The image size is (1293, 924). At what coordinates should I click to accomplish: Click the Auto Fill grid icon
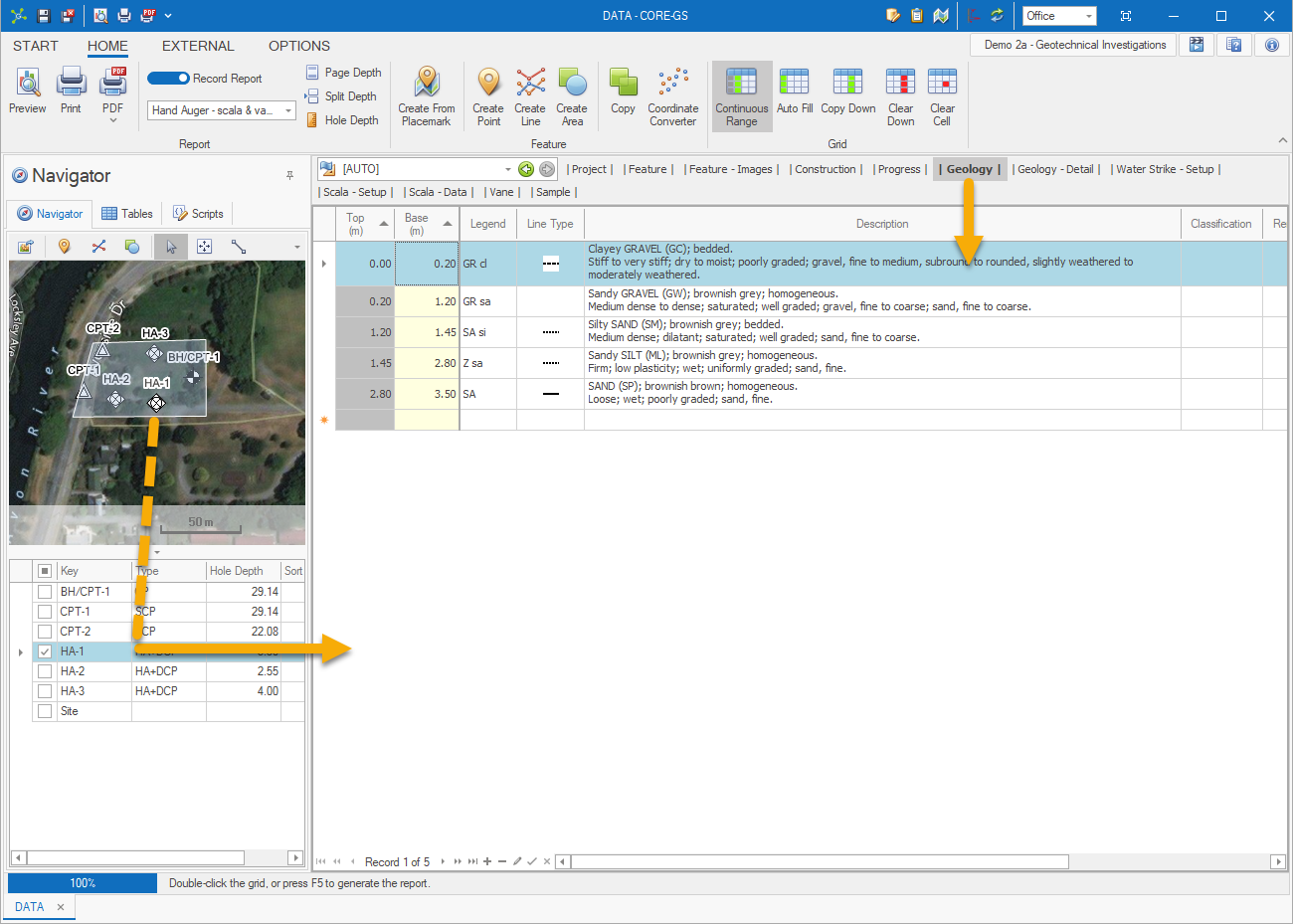click(795, 92)
